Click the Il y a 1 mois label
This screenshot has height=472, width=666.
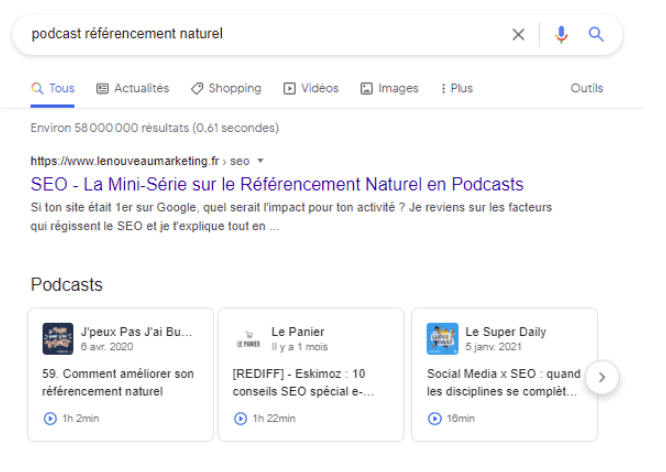pyautogui.click(x=299, y=347)
